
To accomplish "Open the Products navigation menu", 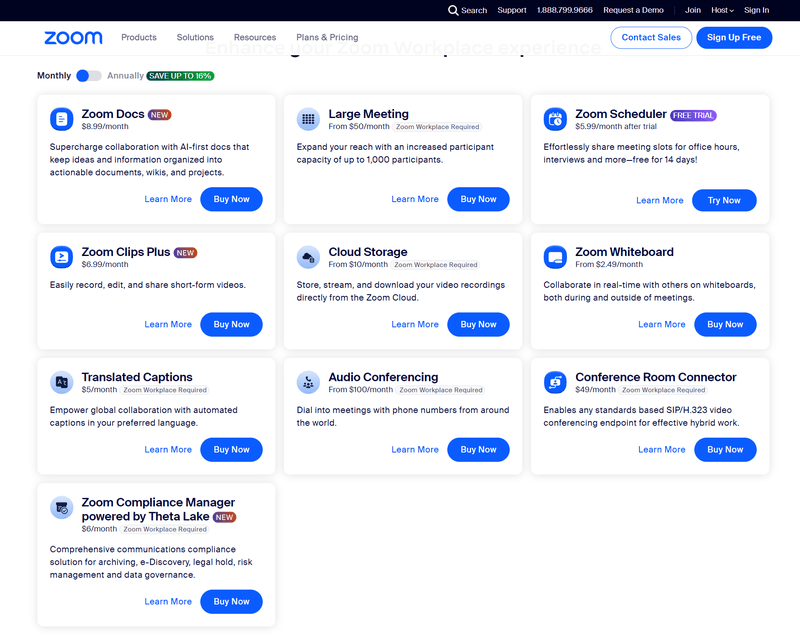I will click(x=139, y=38).
